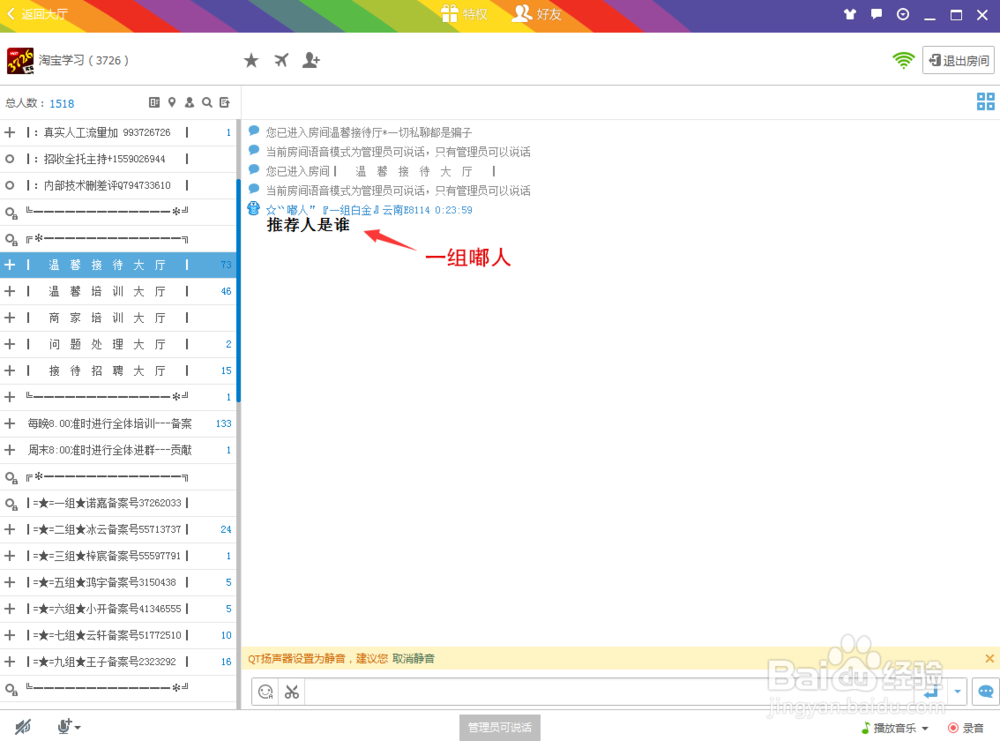This screenshot has height=741, width=1000.
Task: Click the 退出房间 button
Action: pyautogui.click(x=957, y=60)
